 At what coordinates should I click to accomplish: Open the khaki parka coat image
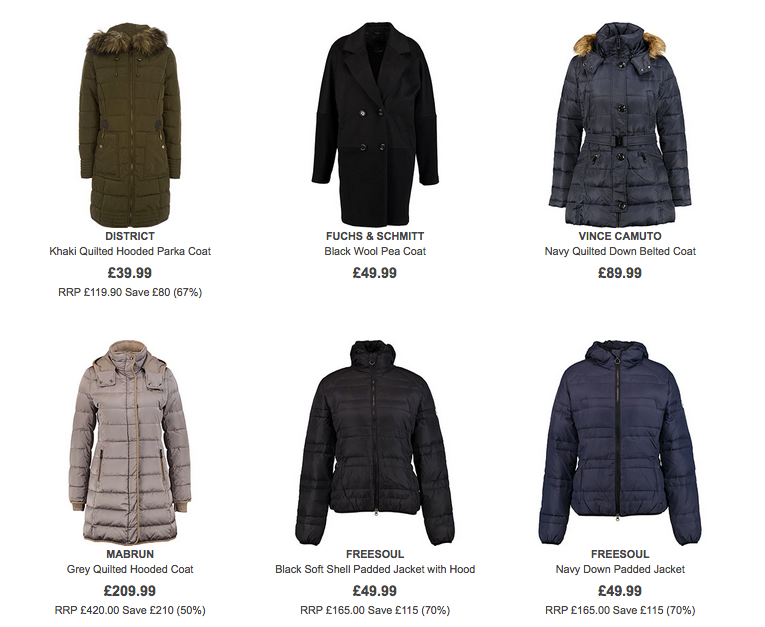(x=130, y=124)
